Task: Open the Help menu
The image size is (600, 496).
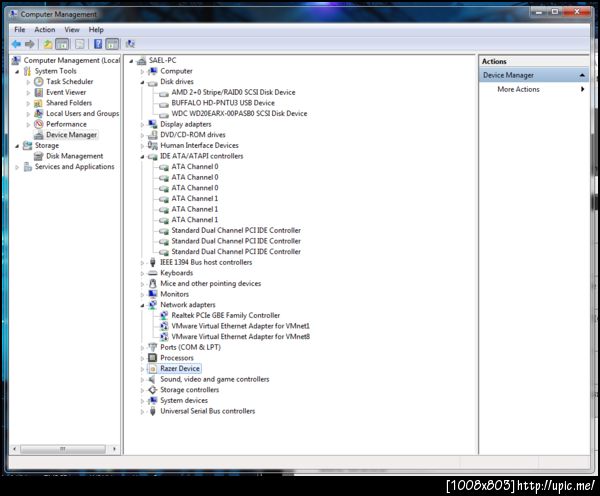Action: pyautogui.click(x=96, y=29)
